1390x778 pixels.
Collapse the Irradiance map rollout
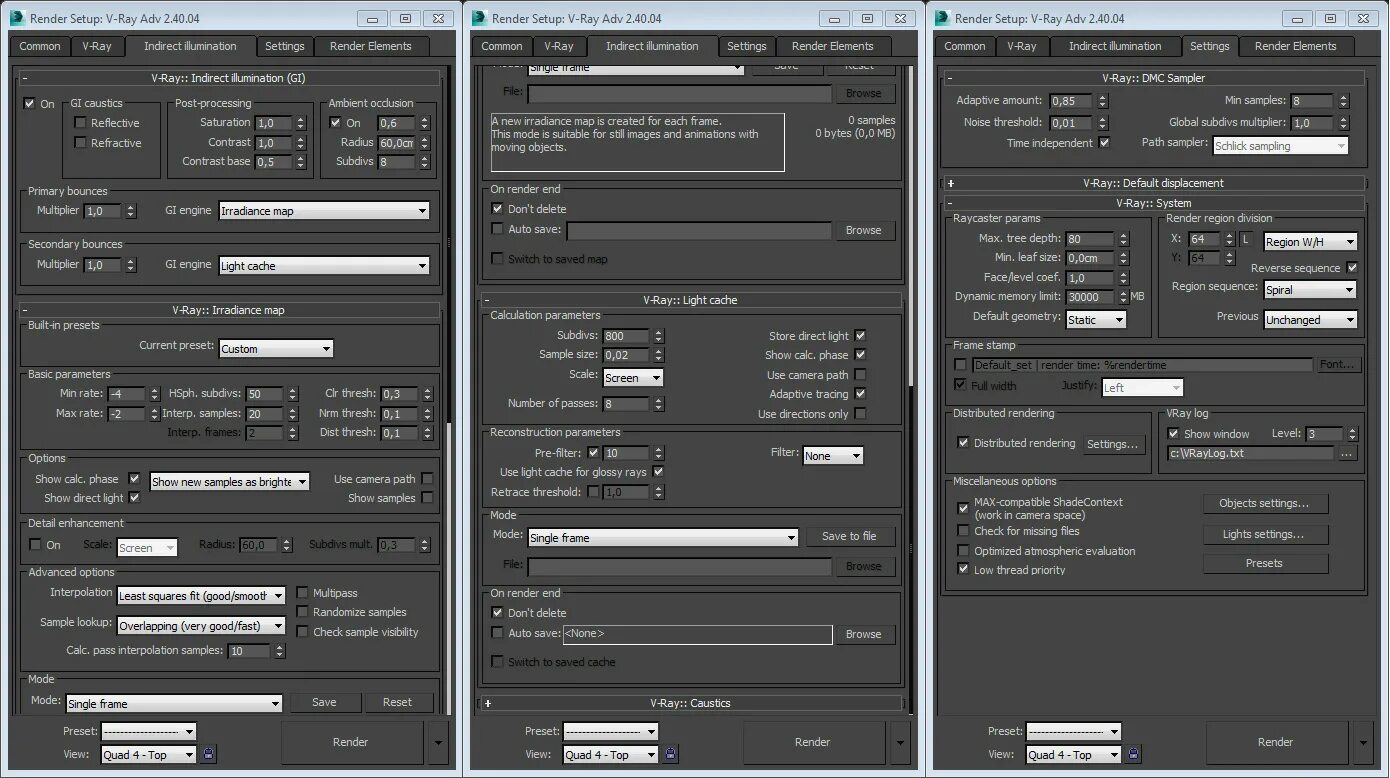tap(25, 310)
